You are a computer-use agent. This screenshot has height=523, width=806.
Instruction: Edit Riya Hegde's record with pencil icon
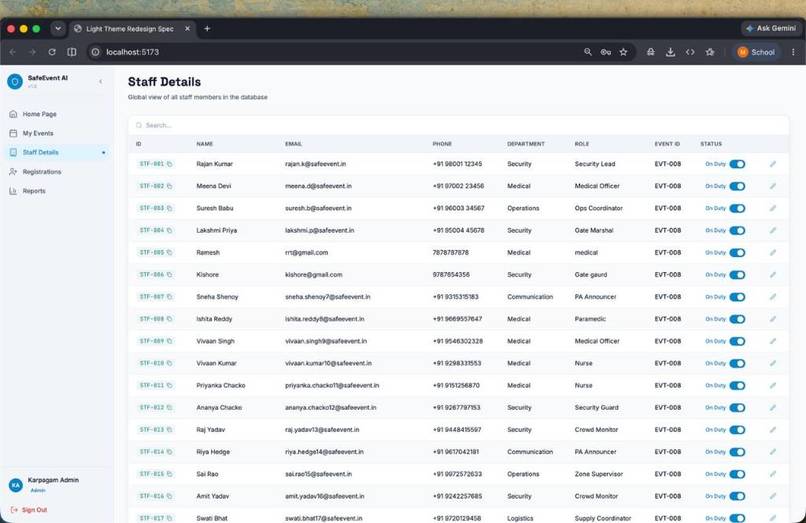tap(773, 452)
